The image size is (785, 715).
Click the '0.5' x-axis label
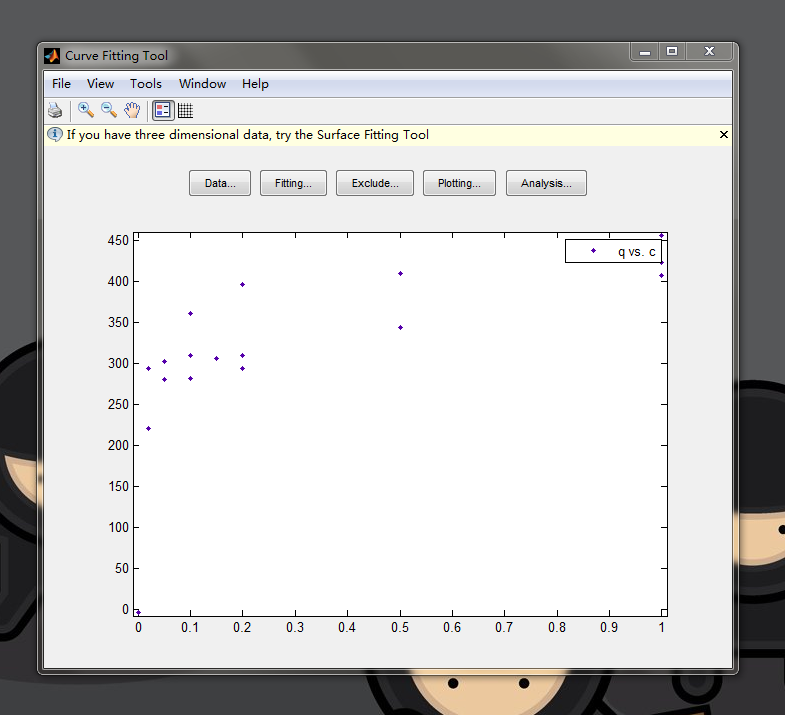pyautogui.click(x=400, y=627)
